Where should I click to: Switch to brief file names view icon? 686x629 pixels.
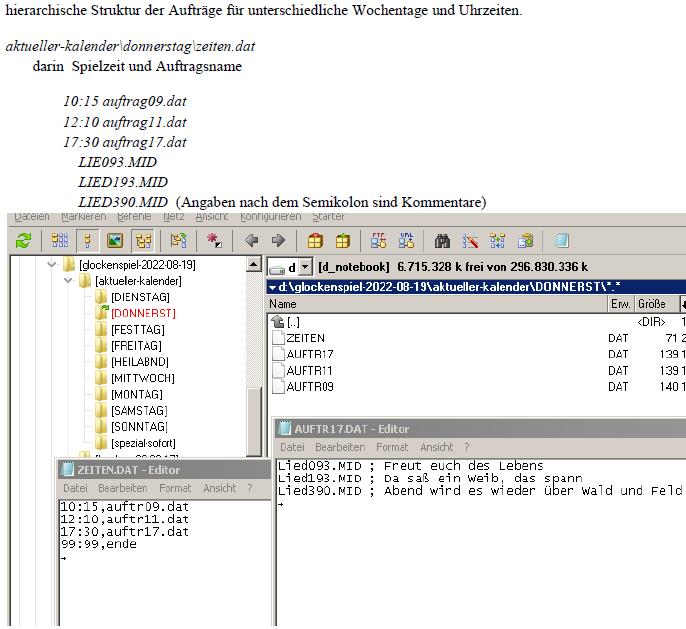click(x=60, y=241)
